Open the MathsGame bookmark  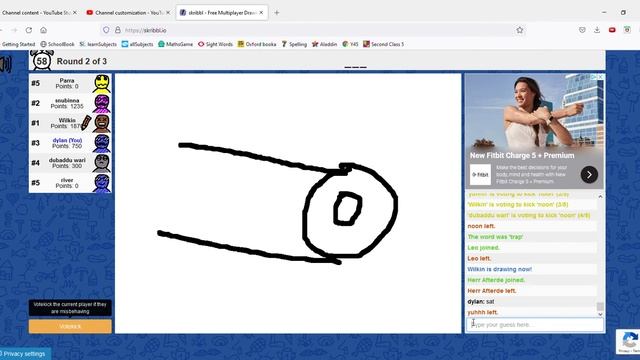point(176,44)
